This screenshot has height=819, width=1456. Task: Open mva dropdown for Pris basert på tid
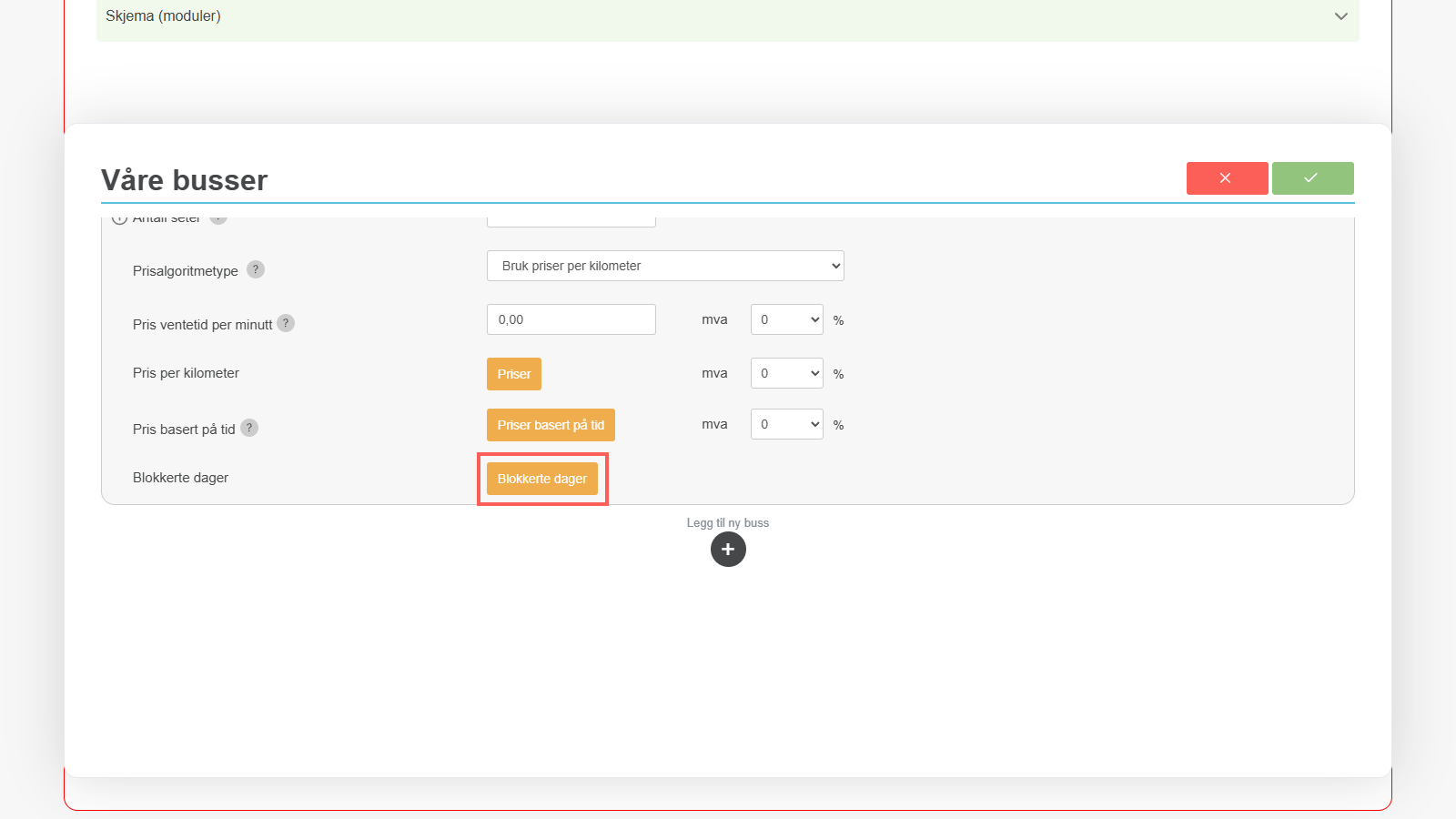786,424
